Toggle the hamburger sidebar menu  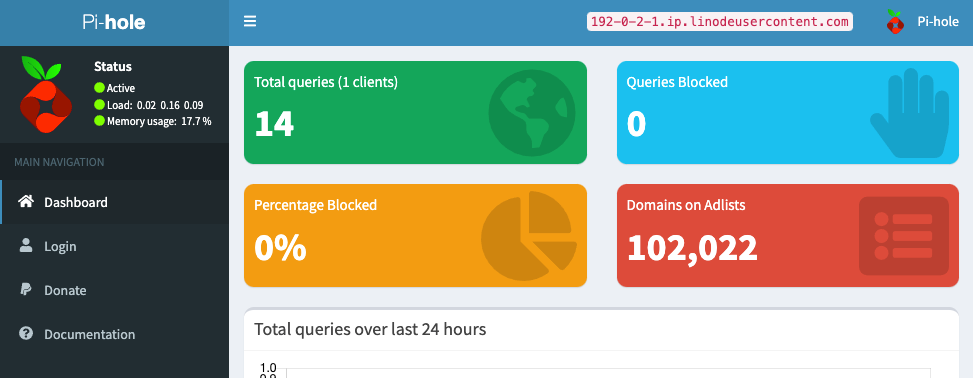[249, 22]
